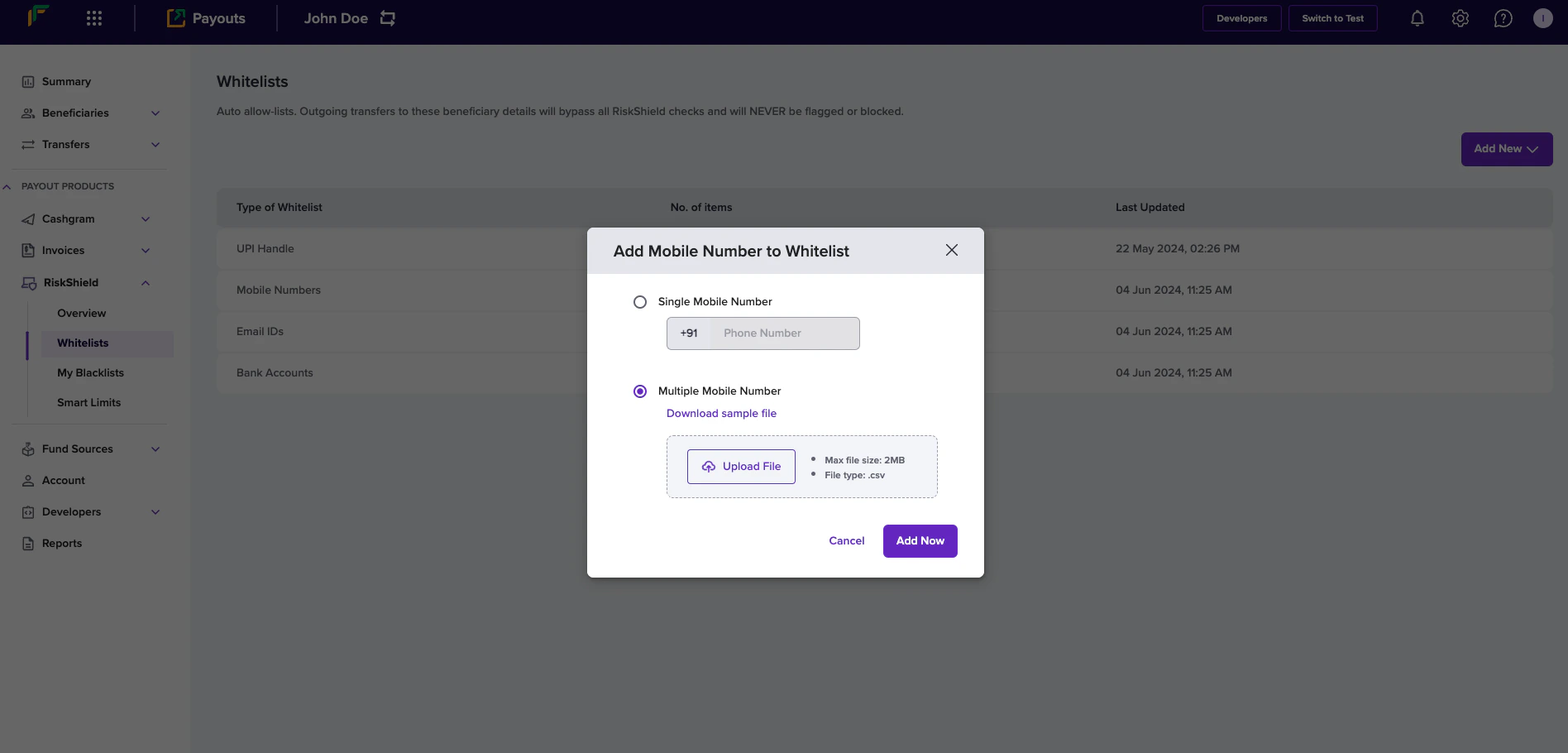This screenshot has height=753, width=1568.
Task: Open the RiskShield Overview page
Action: pos(81,314)
